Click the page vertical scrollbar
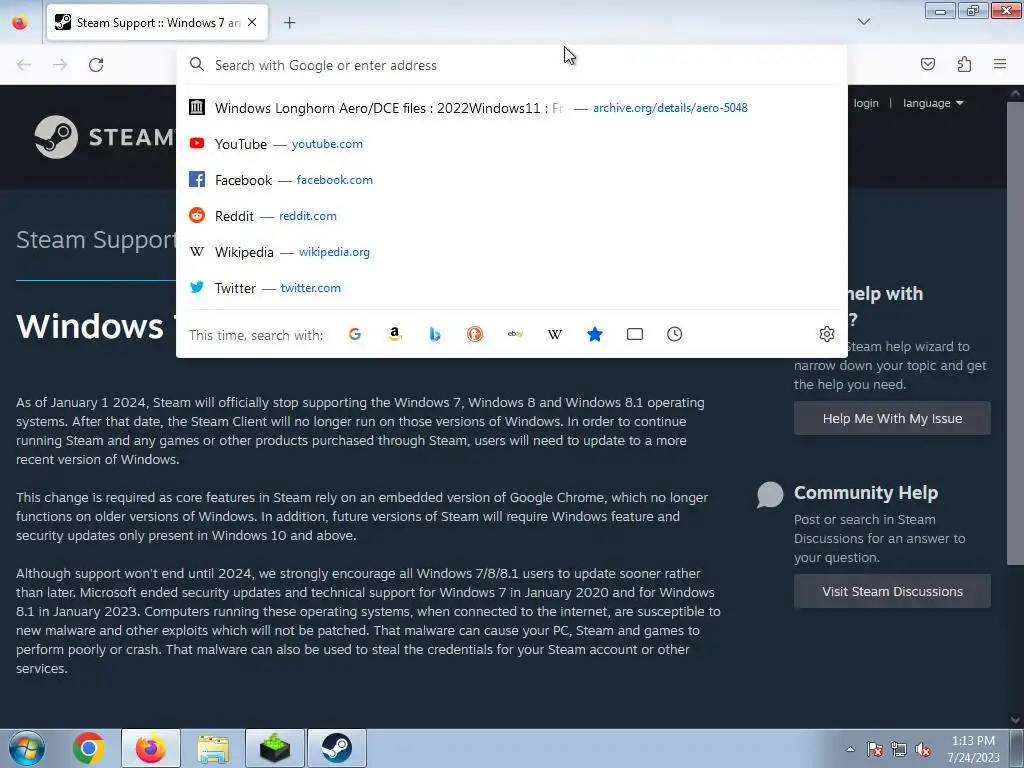 1015,333
